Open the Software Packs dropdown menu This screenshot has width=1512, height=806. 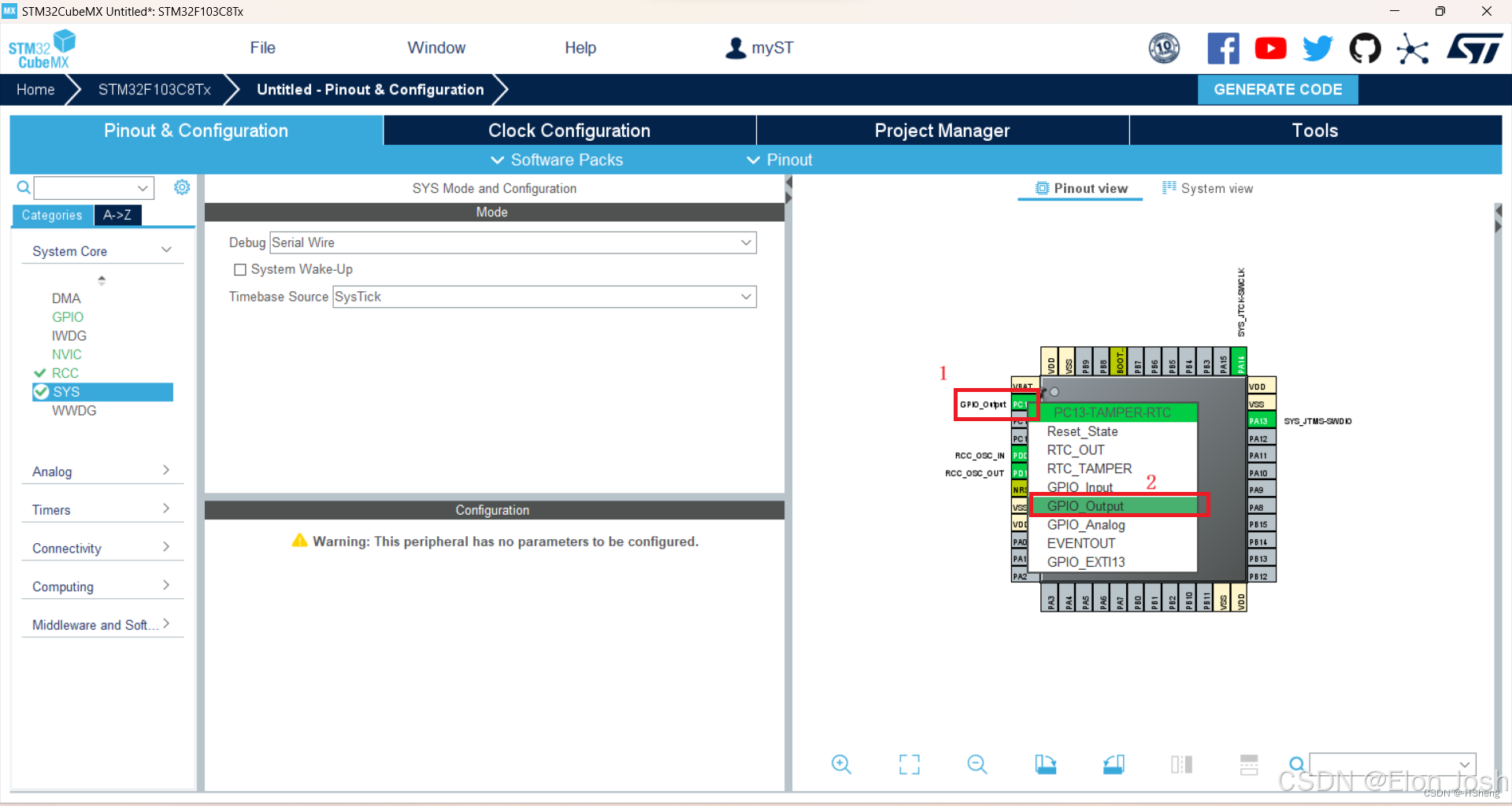(557, 160)
